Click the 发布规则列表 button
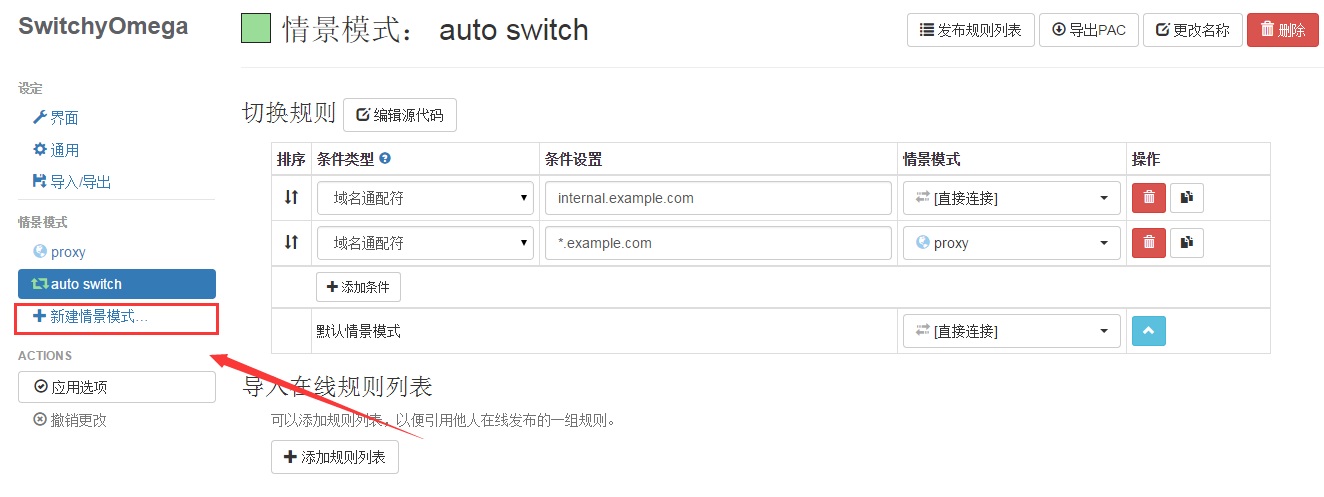Screen dimensions: 1324x497 point(970,30)
